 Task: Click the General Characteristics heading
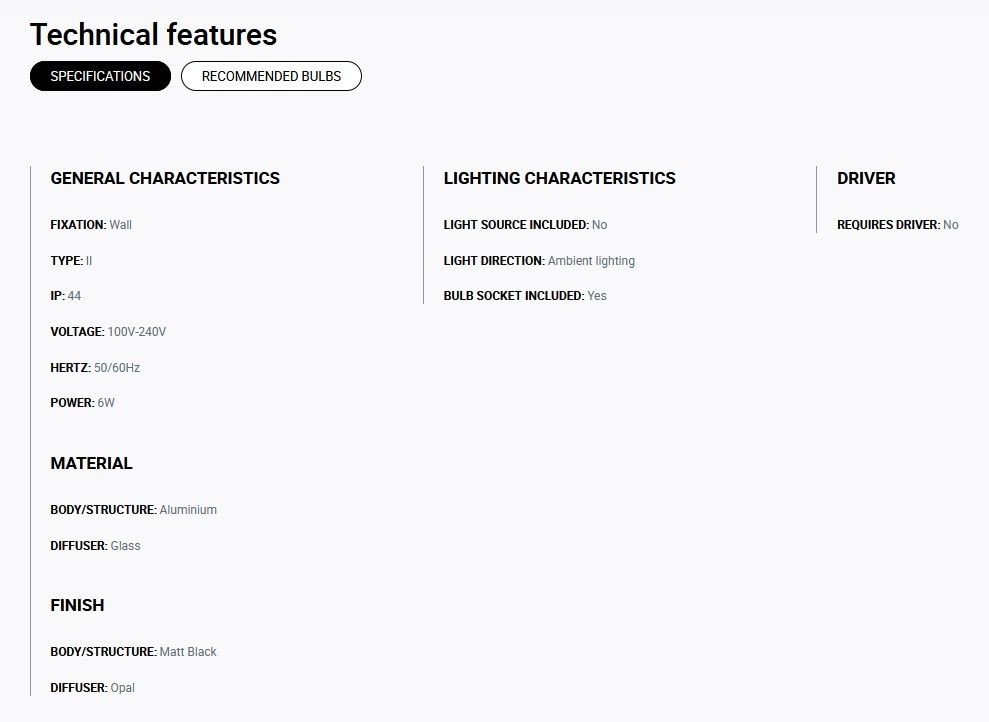(x=165, y=178)
